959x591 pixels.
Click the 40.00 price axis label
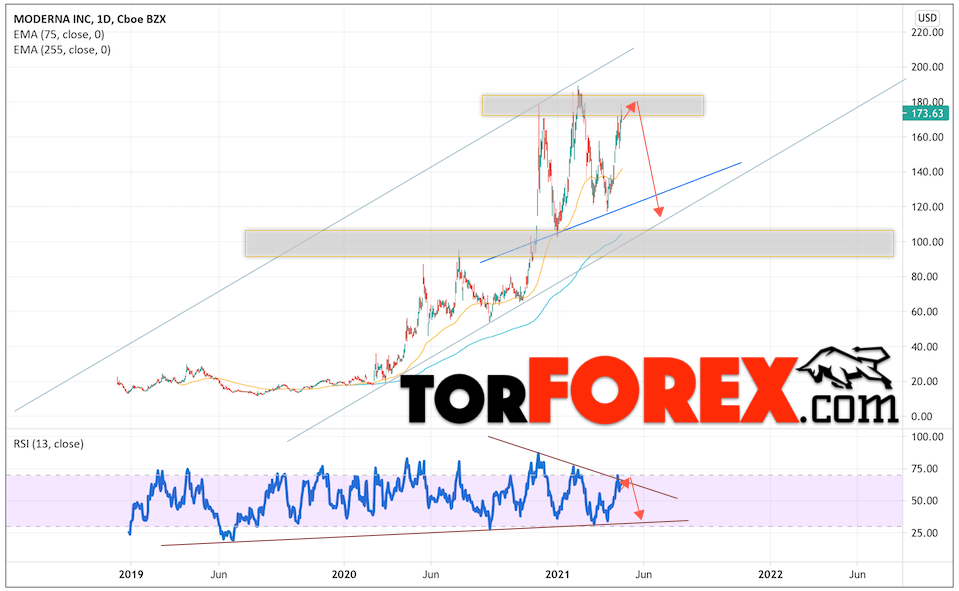coord(924,347)
